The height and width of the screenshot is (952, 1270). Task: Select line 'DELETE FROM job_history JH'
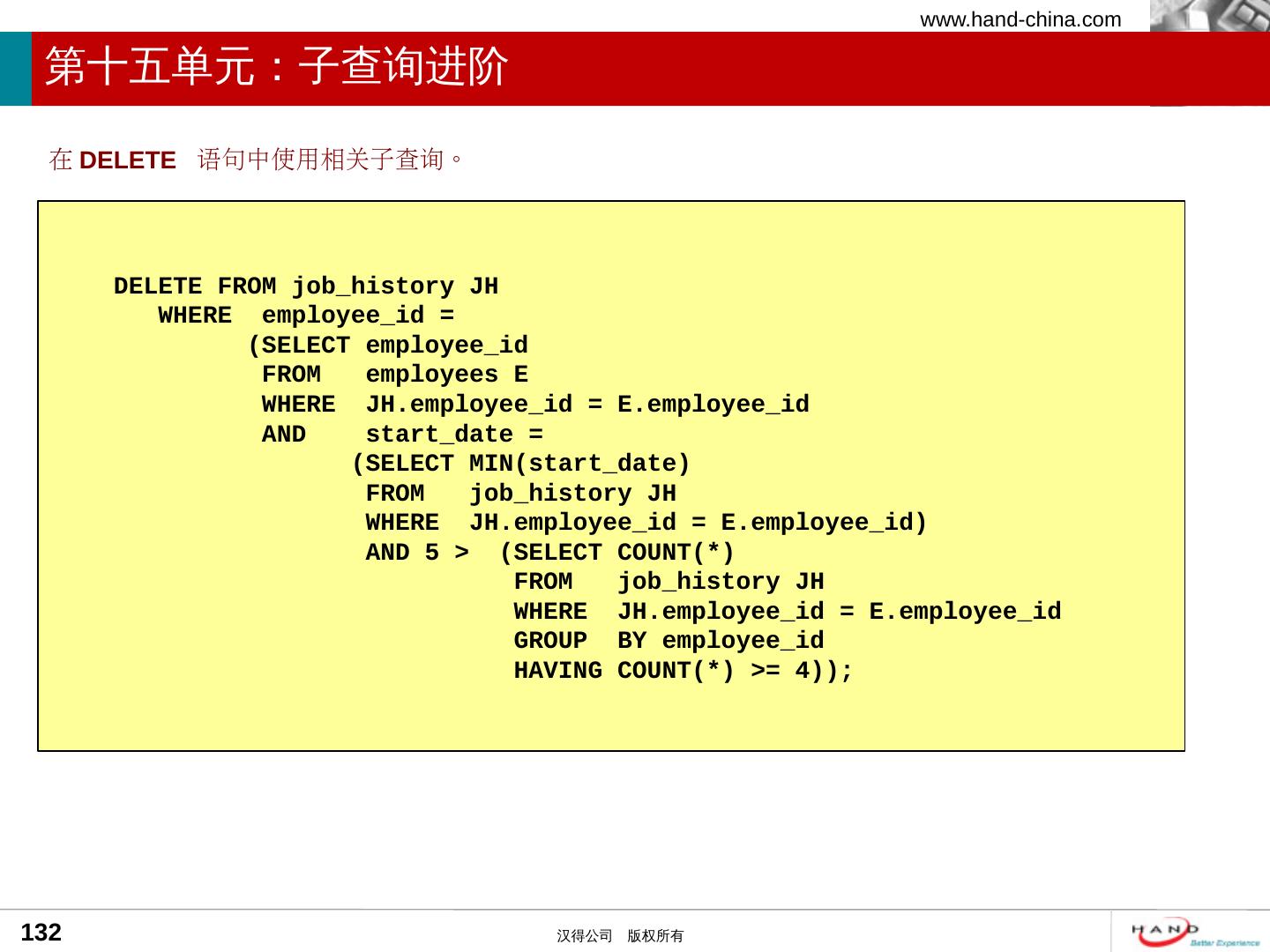coord(306,286)
